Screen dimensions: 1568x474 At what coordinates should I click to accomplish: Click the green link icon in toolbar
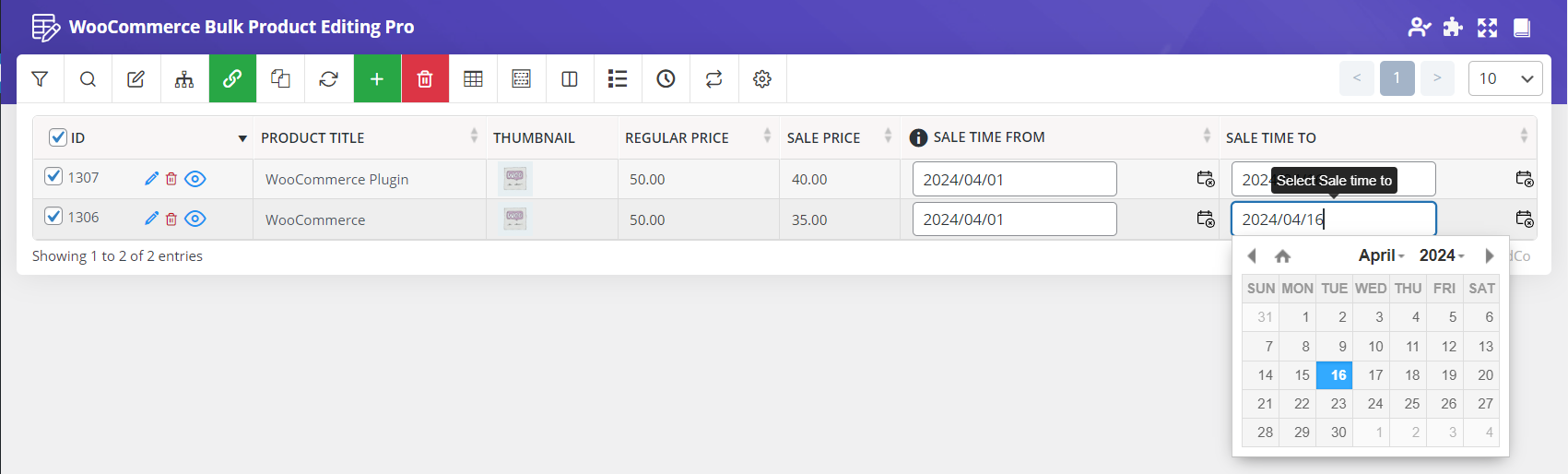[x=232, y=79]
